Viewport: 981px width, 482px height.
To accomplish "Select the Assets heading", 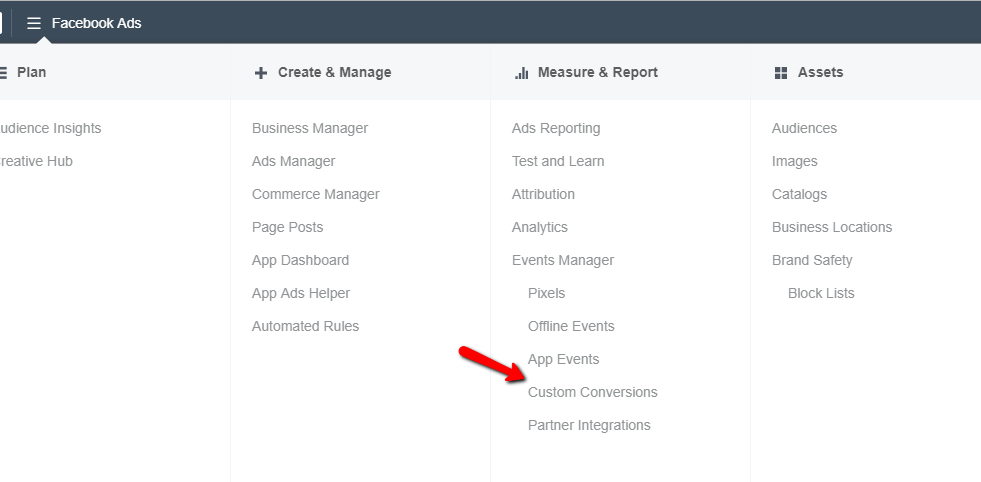I will pyautogui.click(x=820, y=72).
